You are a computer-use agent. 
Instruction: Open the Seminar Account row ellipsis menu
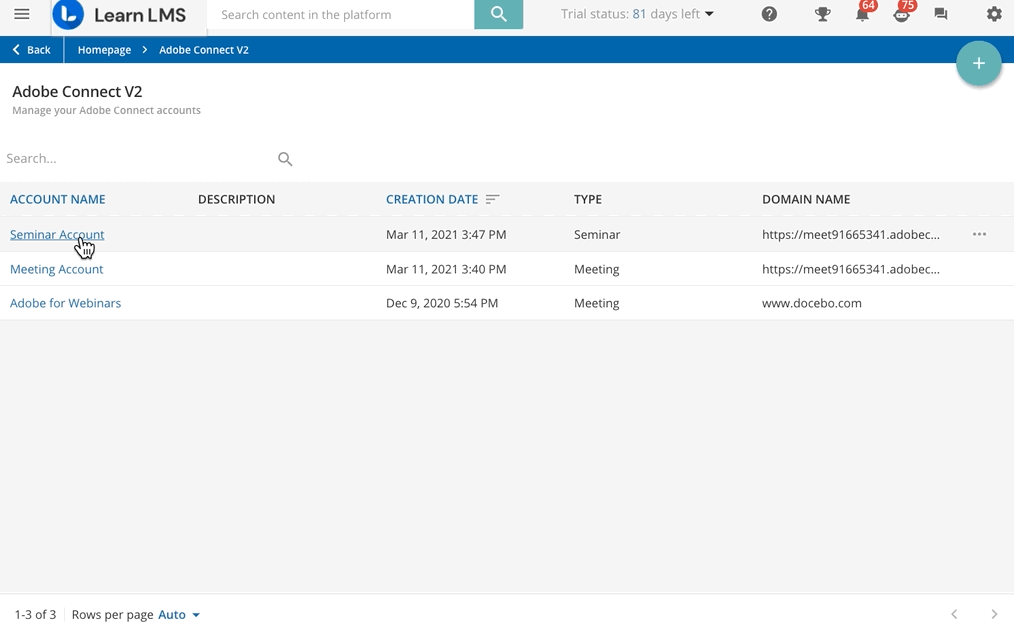pos(979,234)
